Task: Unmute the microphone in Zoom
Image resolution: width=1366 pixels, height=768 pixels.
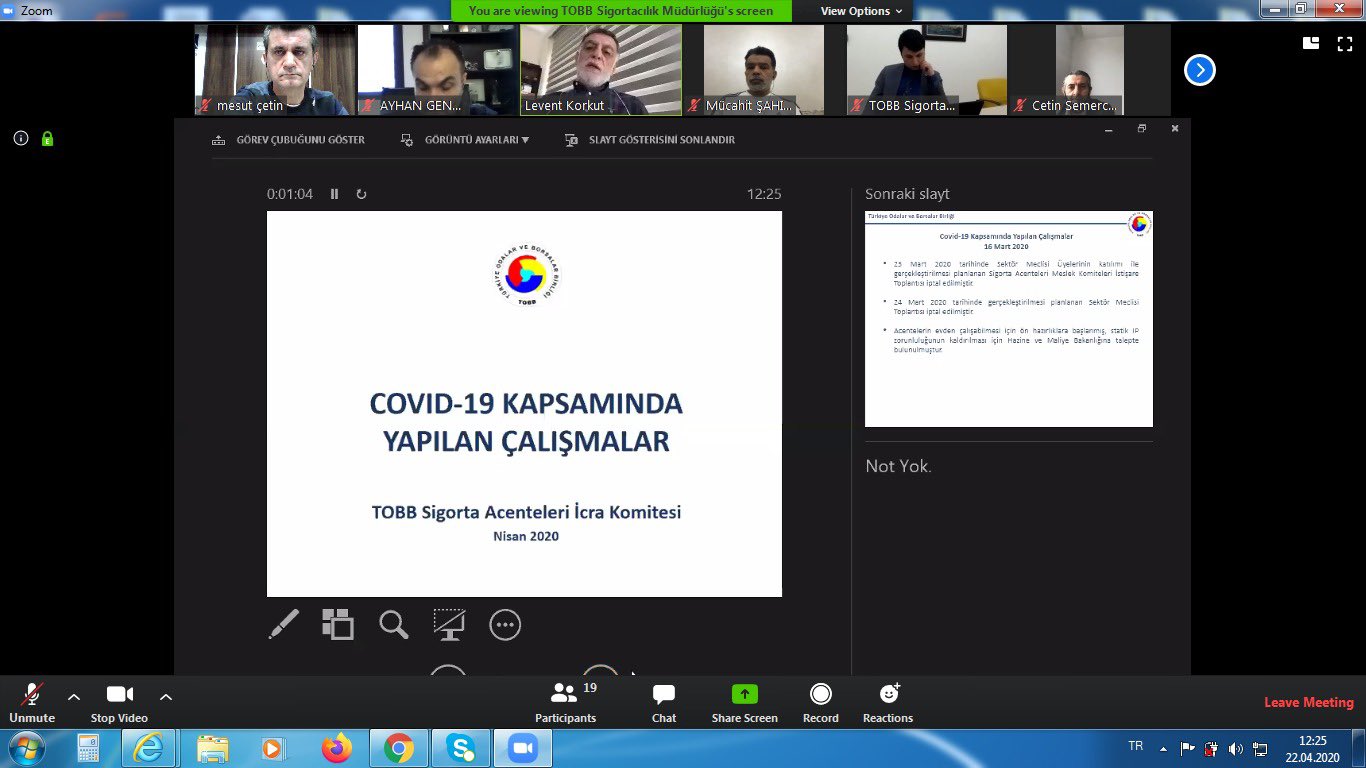Action: coord(32,703)
